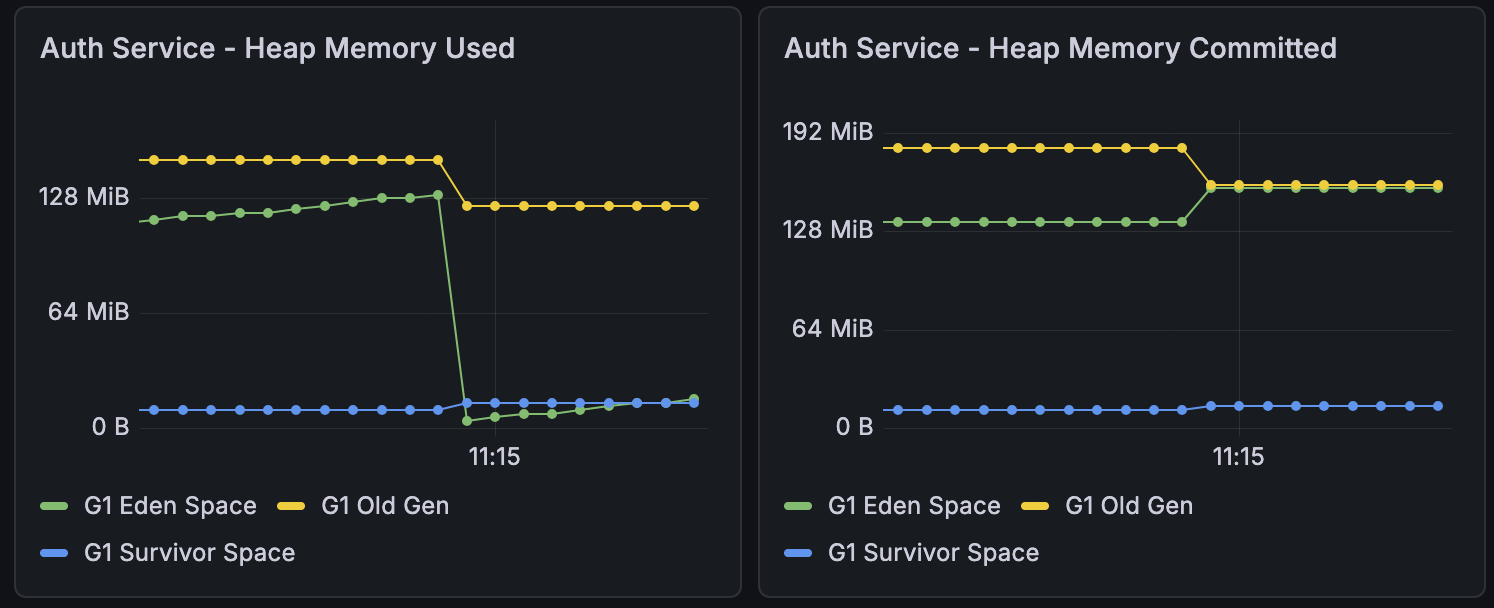Click green Eden Space swatch in Heap Memory Committed legend
The height and width of the screenshot is (608, 1494).
(798, 506)
